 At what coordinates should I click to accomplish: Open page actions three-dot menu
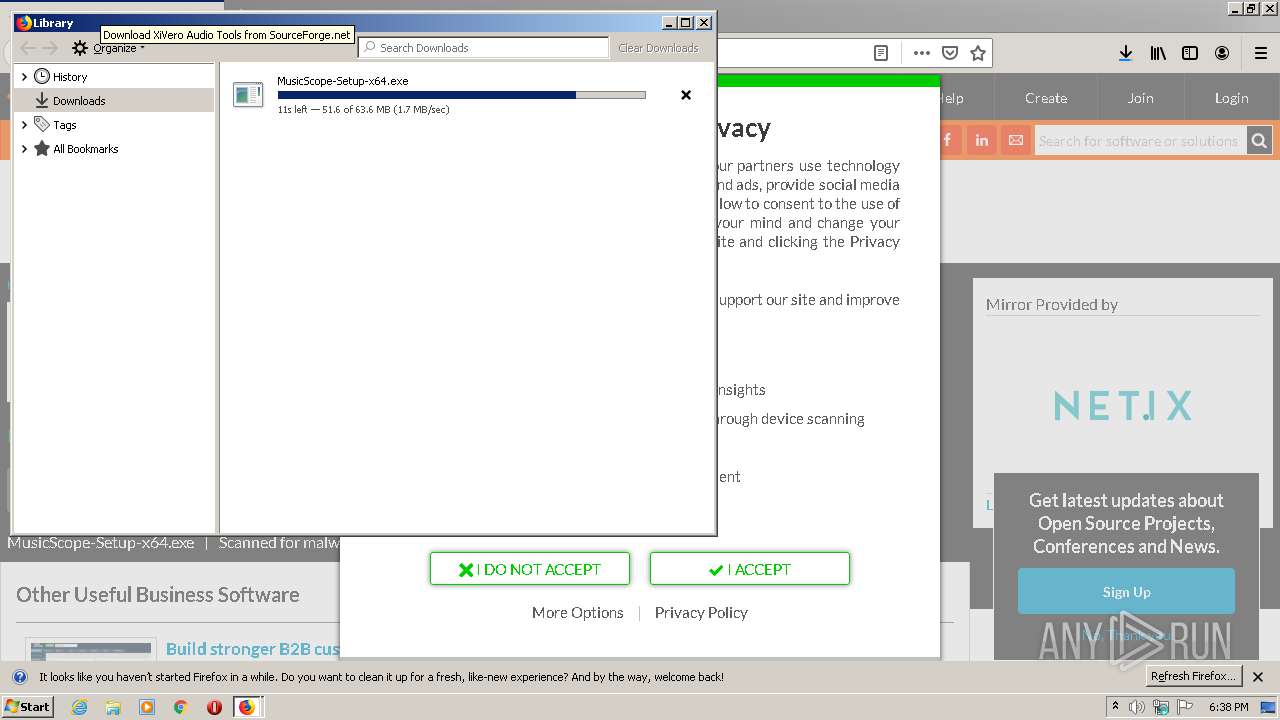[922, 53]
